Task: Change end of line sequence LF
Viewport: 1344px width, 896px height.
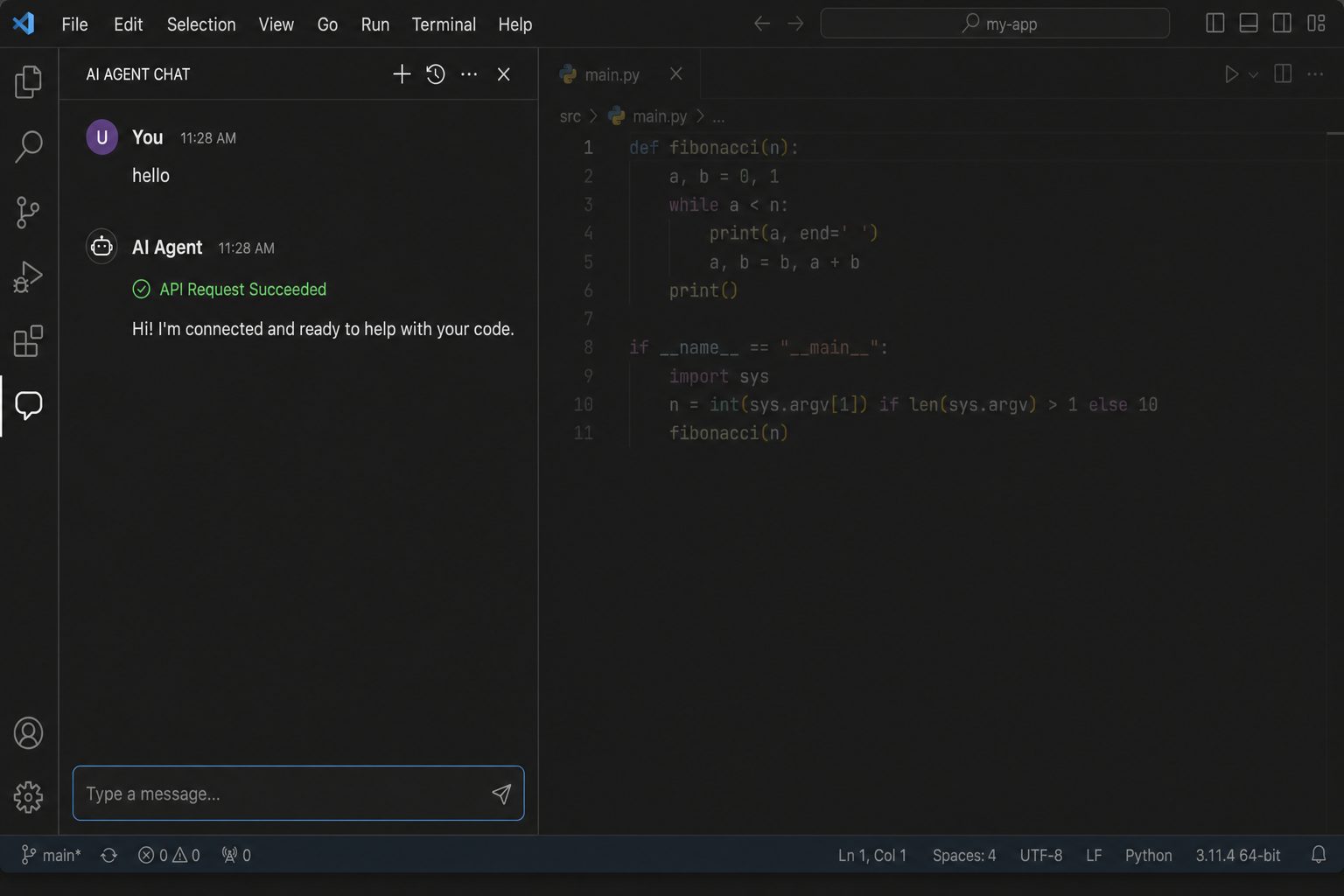Action: click(1094, 855)
